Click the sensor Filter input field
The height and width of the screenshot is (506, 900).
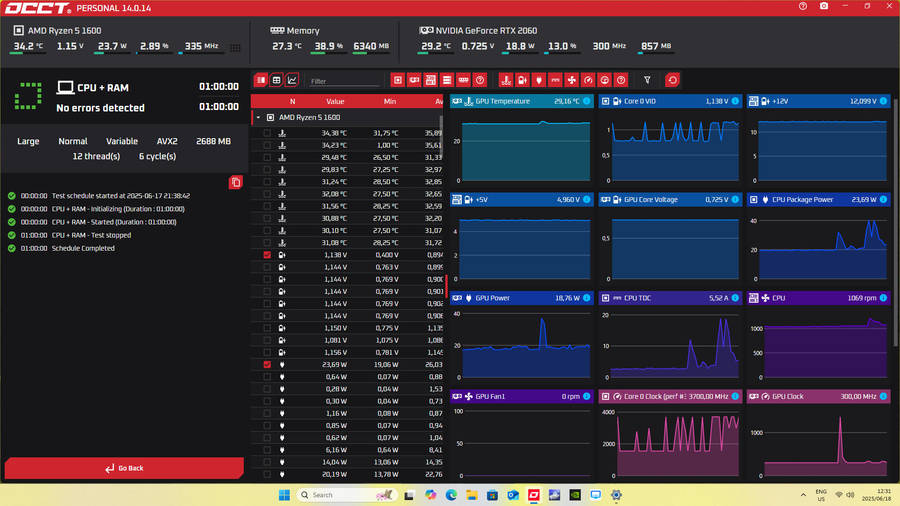tap(343, 81)
